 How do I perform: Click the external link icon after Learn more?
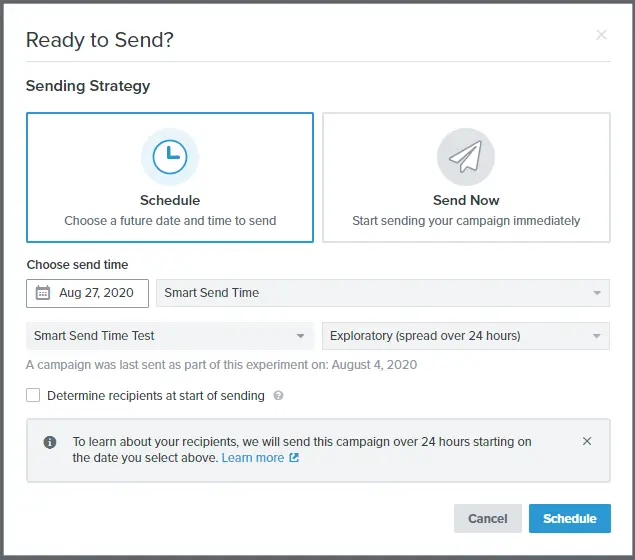pyautogui.click(x=294, y=458)
